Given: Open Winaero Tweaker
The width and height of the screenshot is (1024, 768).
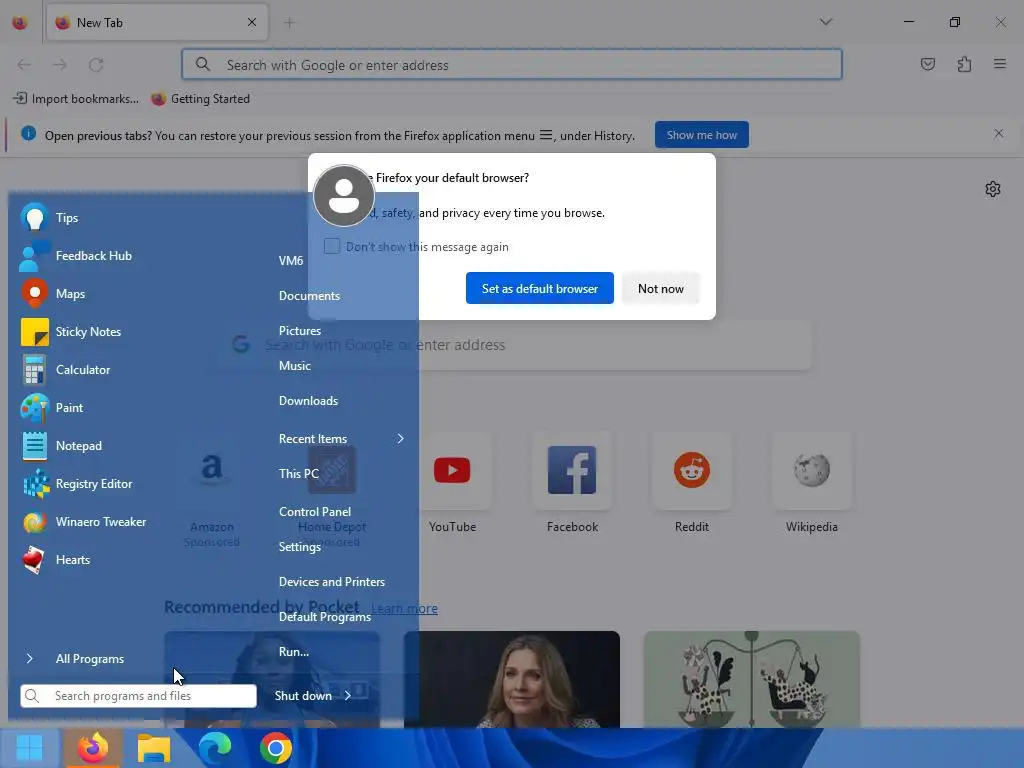Looking at the screenshot, I should pos(85,522).
